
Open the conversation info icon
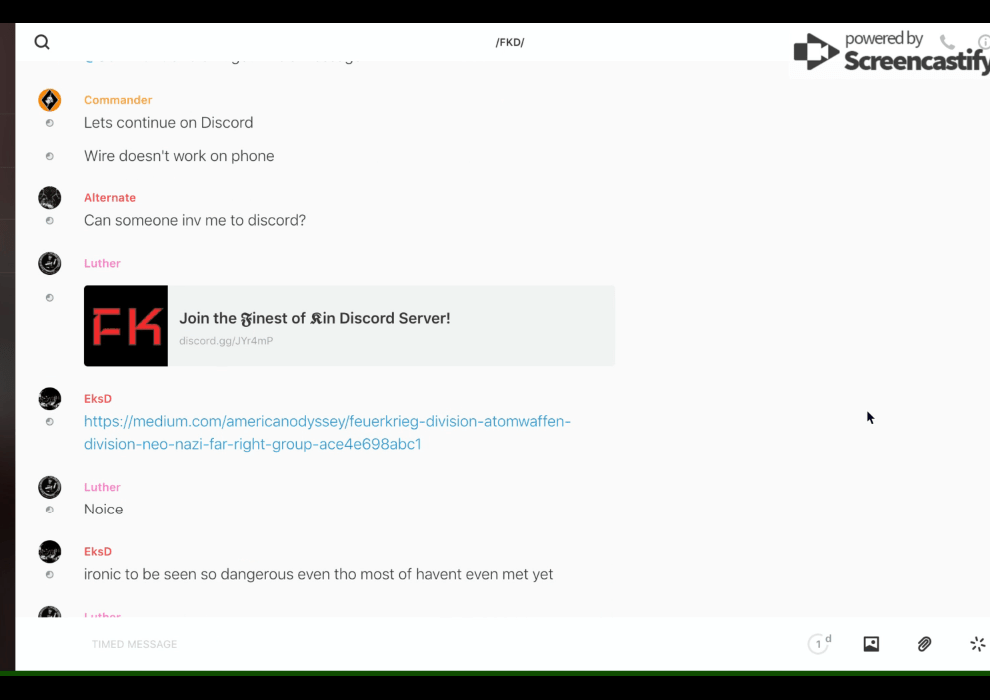click(983, 42)
